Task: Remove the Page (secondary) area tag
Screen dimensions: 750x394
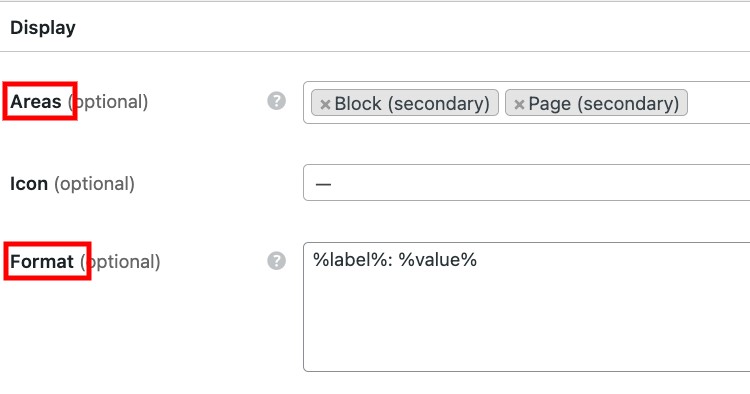Action: pyautogui.click(x=519, y=104)
